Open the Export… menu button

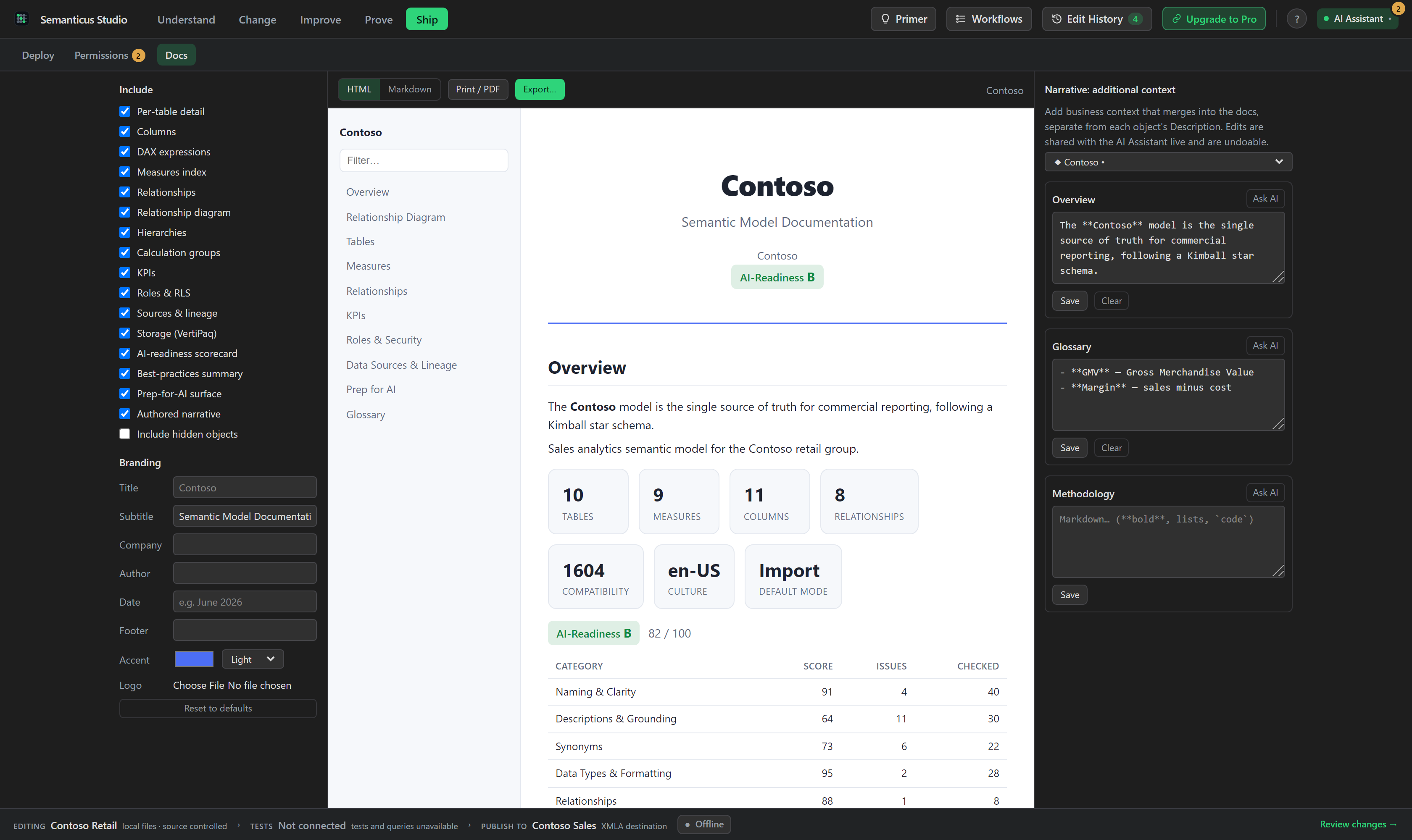(x=539, y=89)
